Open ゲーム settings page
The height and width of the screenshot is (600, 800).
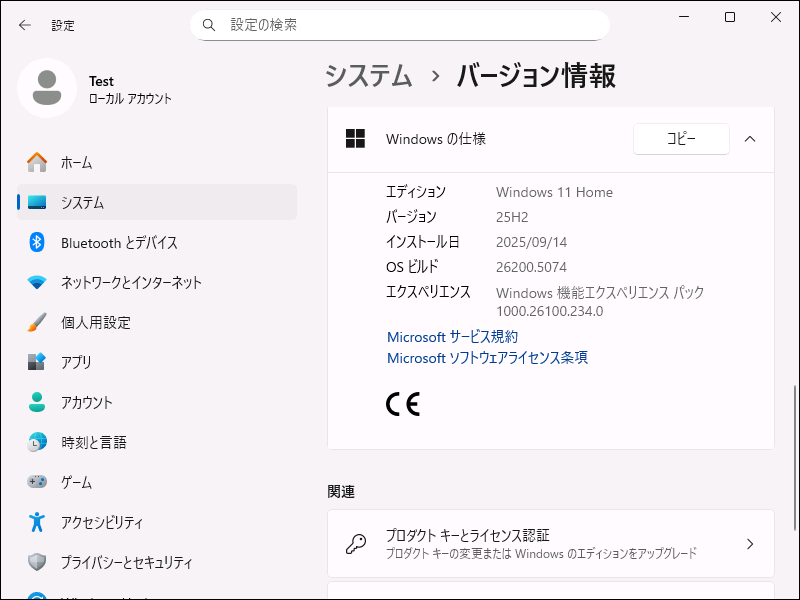point(157,482)
